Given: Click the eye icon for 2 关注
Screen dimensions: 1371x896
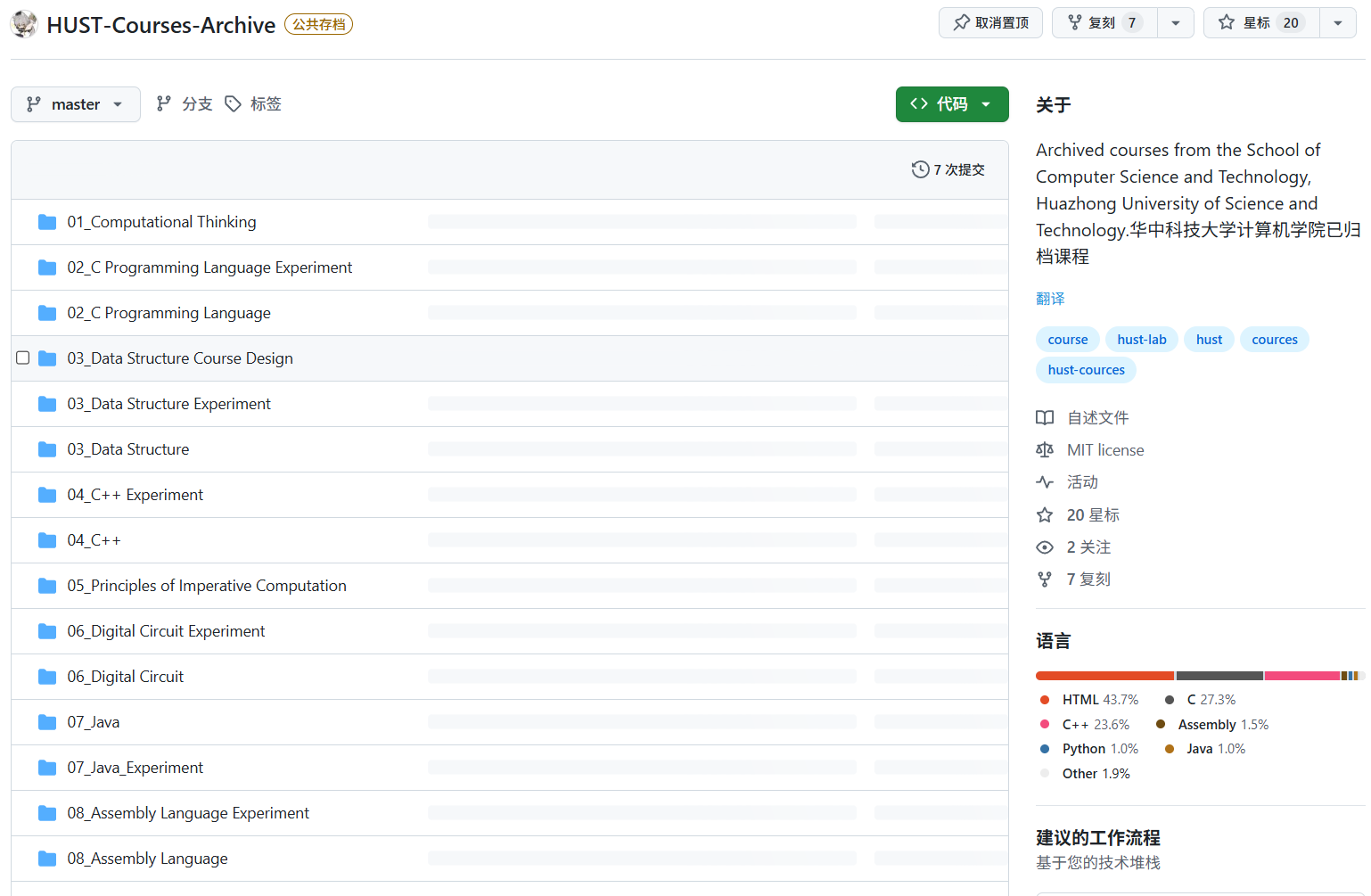Looking at the screenshot, I should pyautogui.click(x=1045, y=547).
